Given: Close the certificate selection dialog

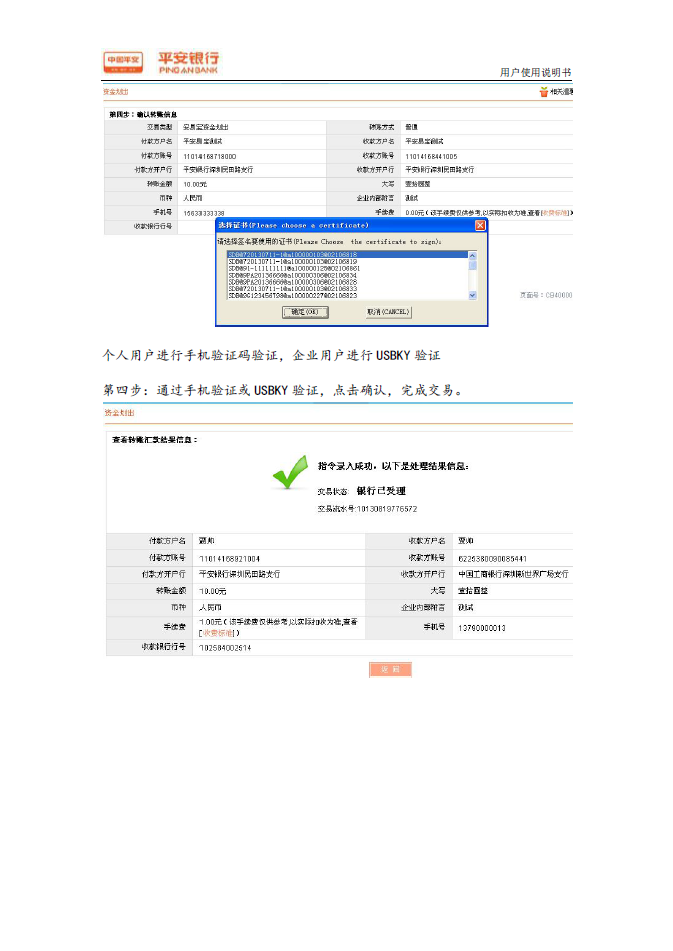Looking at the screenshot, I should [x=480, y=225].
